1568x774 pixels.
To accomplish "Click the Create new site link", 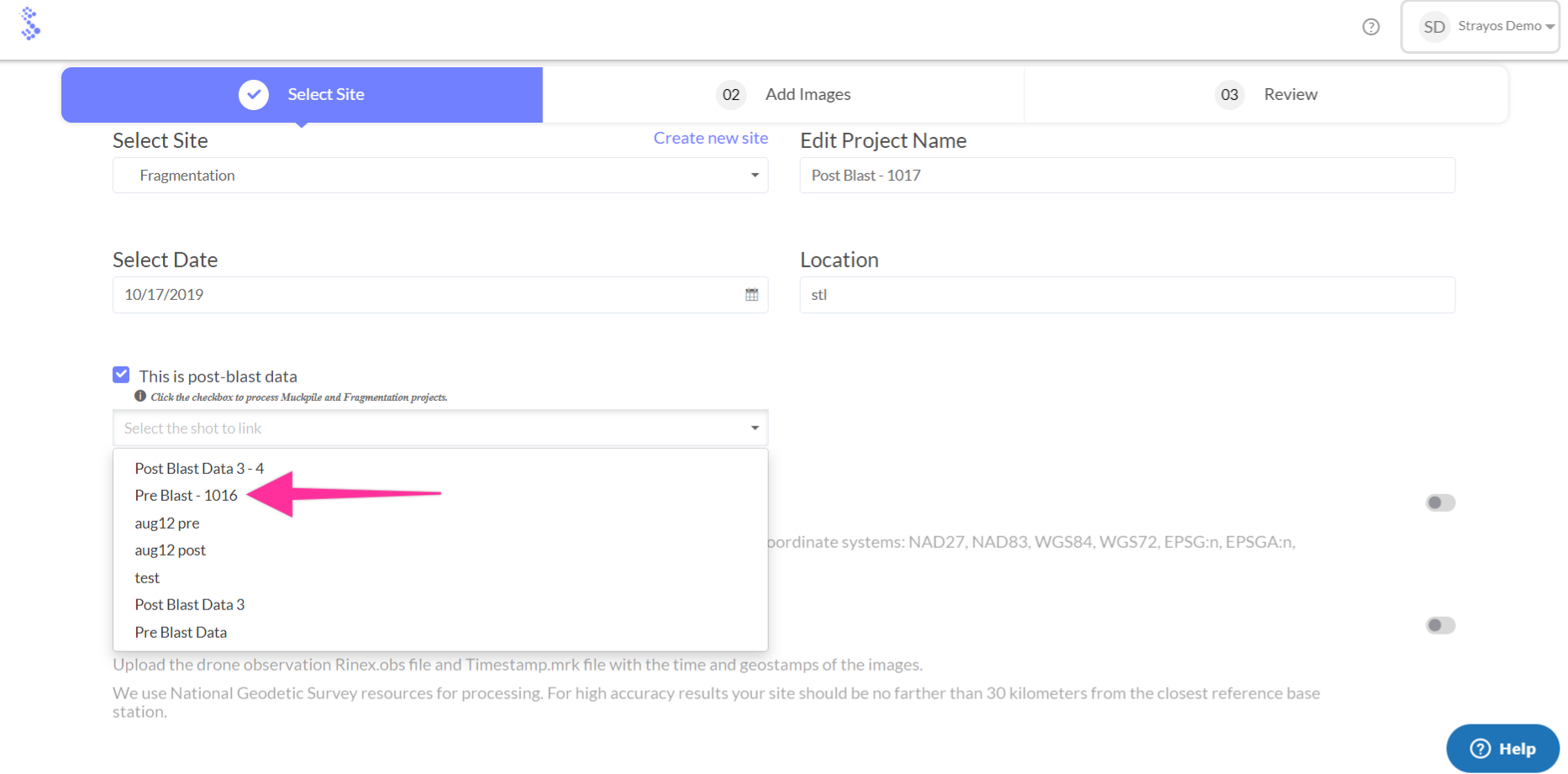I will coord(710,139).
